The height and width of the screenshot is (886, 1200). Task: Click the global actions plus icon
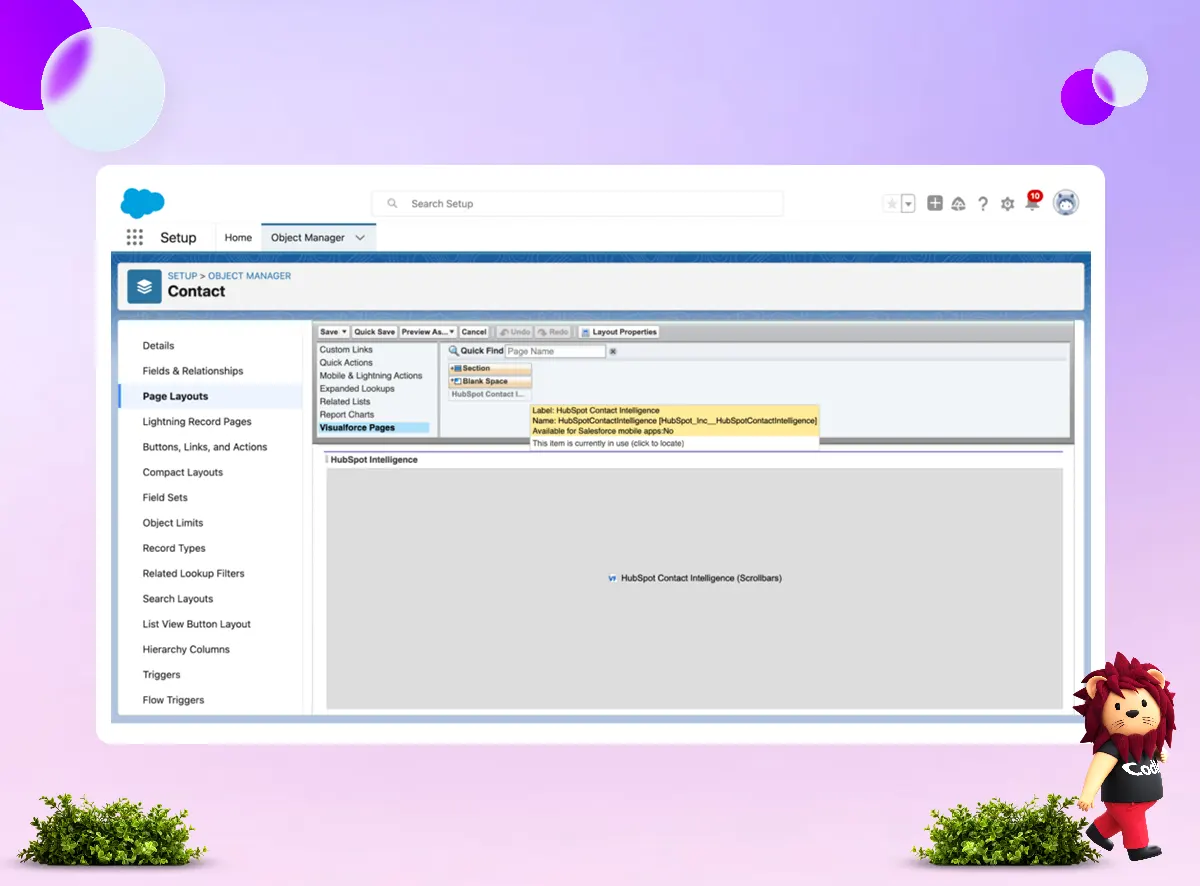point(935,203)
